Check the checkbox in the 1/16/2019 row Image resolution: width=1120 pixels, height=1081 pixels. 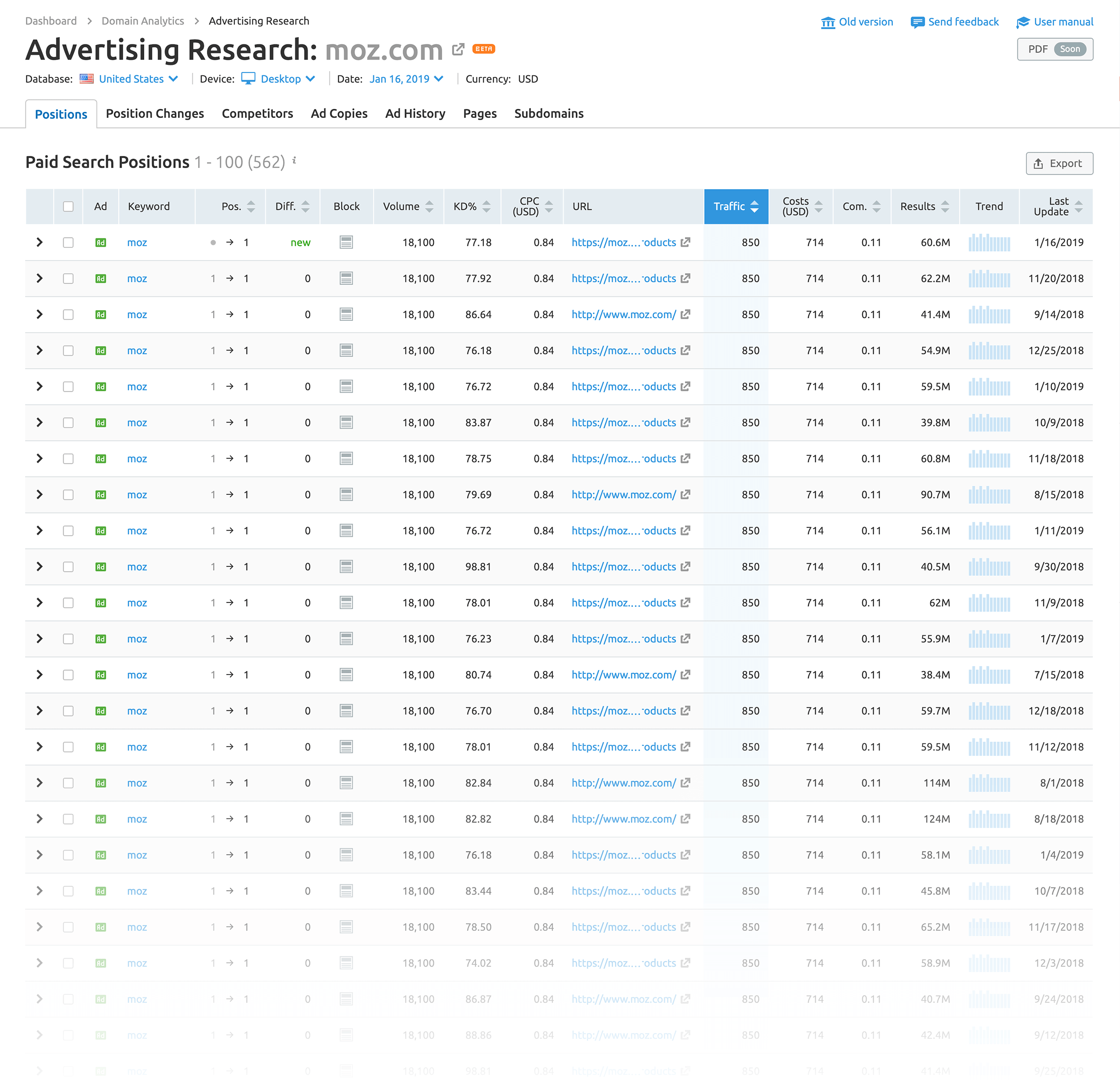[x=68, y=242]
